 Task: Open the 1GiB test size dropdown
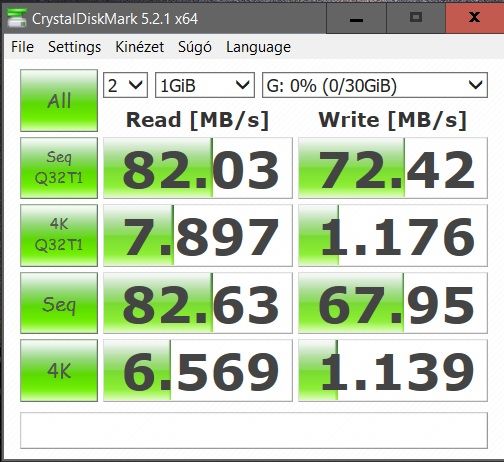[205, 85]
